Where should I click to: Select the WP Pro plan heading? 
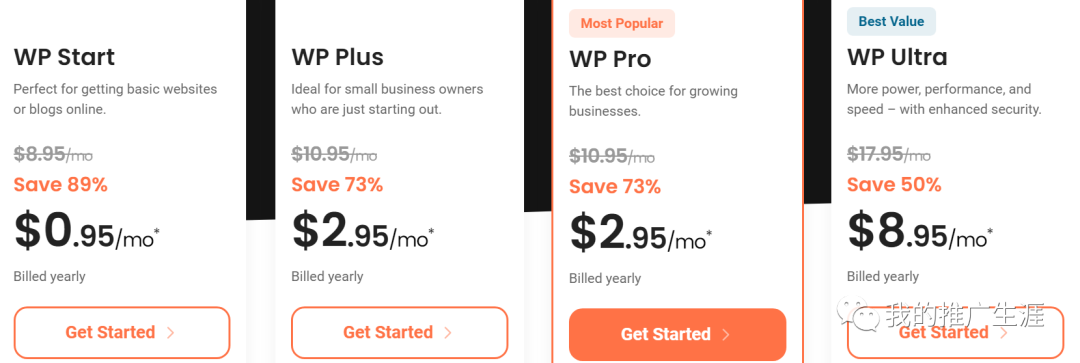[x=610, y=59]
